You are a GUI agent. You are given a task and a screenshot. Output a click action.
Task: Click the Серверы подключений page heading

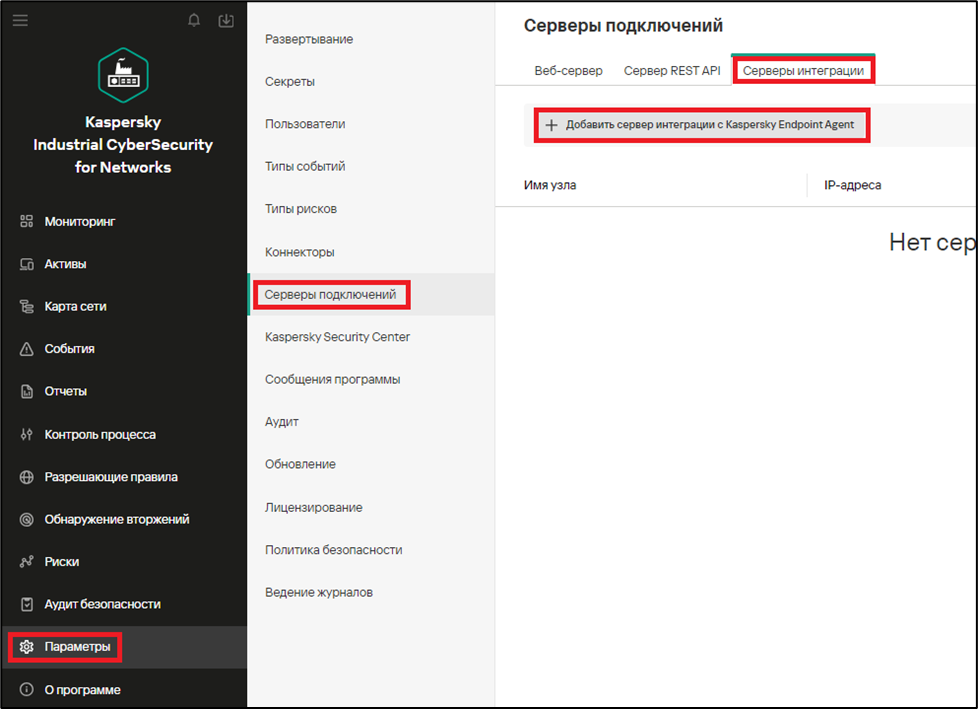point(623,26)
